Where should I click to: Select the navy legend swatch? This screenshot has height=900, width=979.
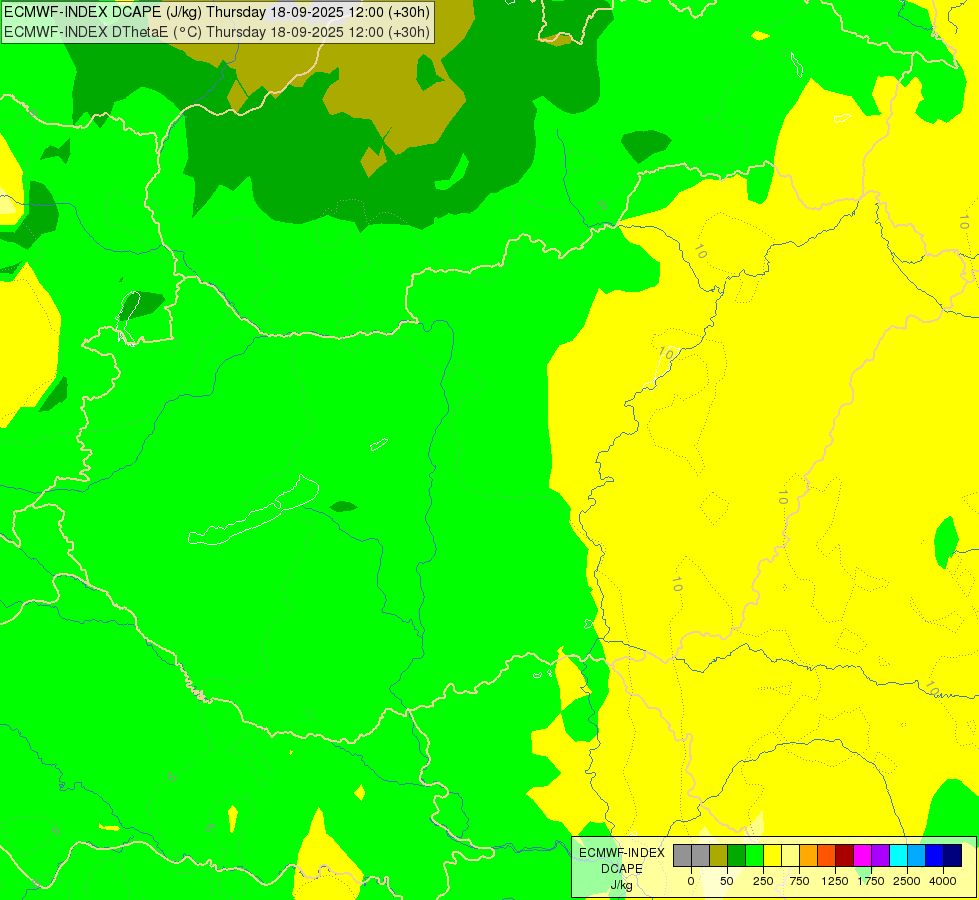[952, 855]
